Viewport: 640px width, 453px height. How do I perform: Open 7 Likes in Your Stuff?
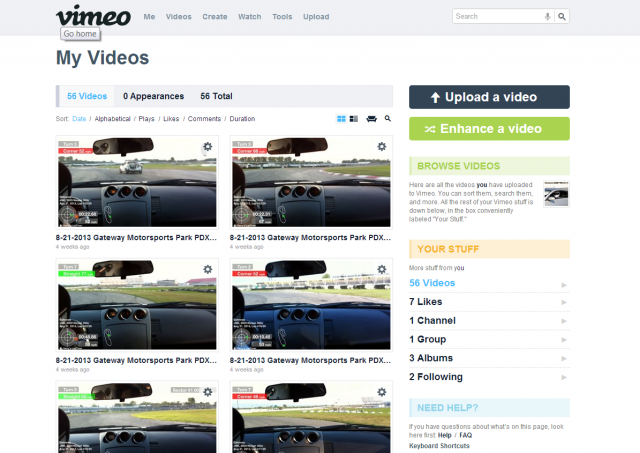click(x=426, y=302)
